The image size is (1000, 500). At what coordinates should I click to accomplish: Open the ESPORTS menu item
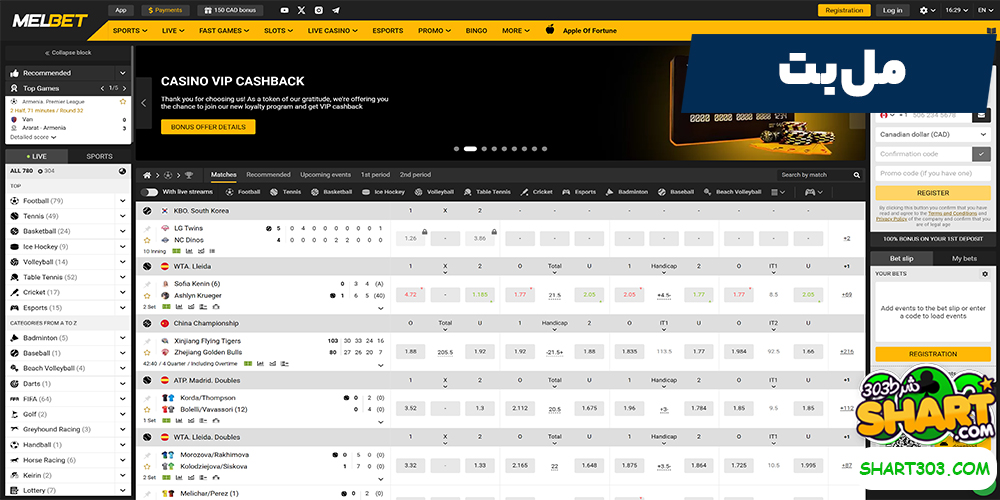[388, 30]
